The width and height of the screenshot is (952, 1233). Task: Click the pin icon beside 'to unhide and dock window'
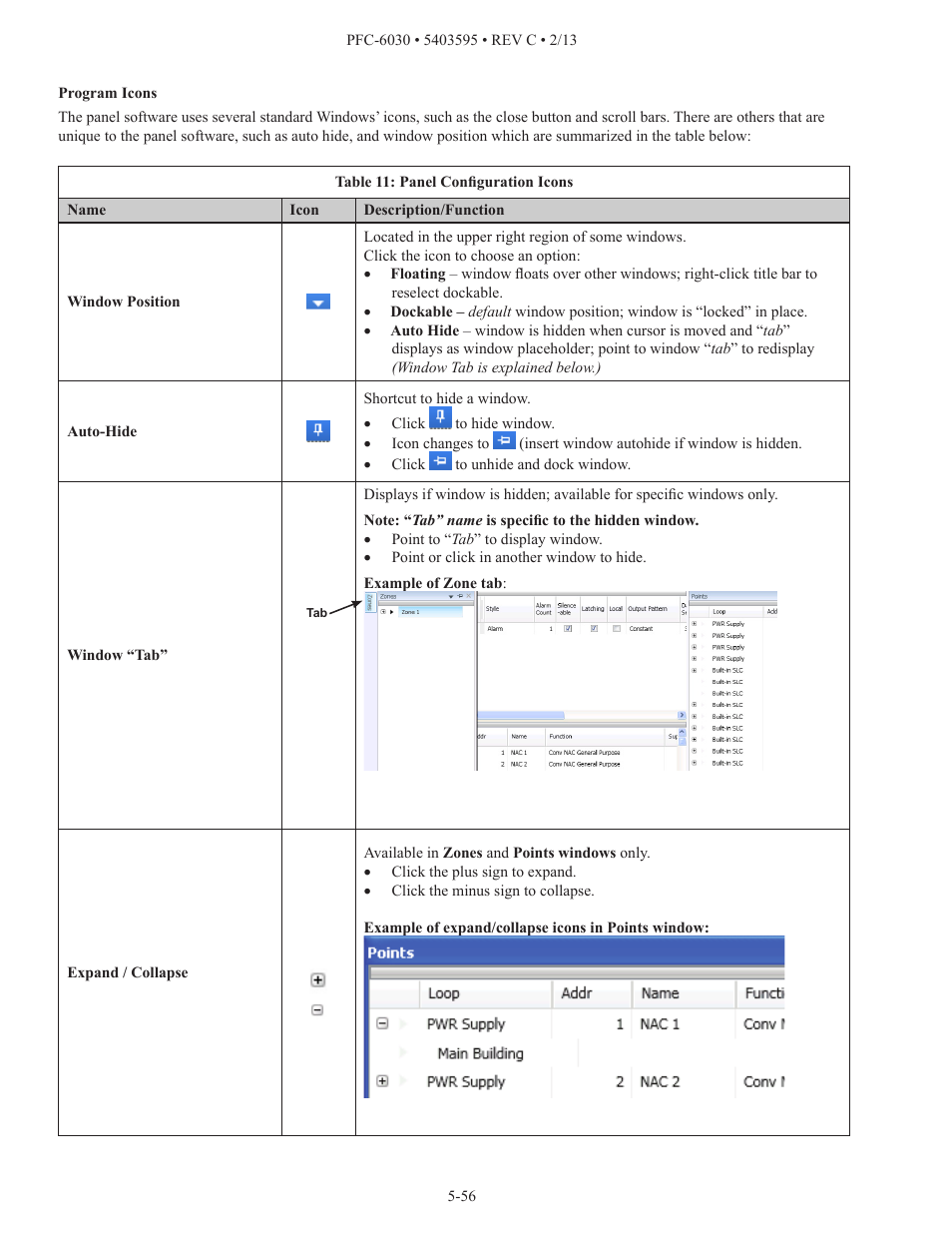[x=440, y=461]
